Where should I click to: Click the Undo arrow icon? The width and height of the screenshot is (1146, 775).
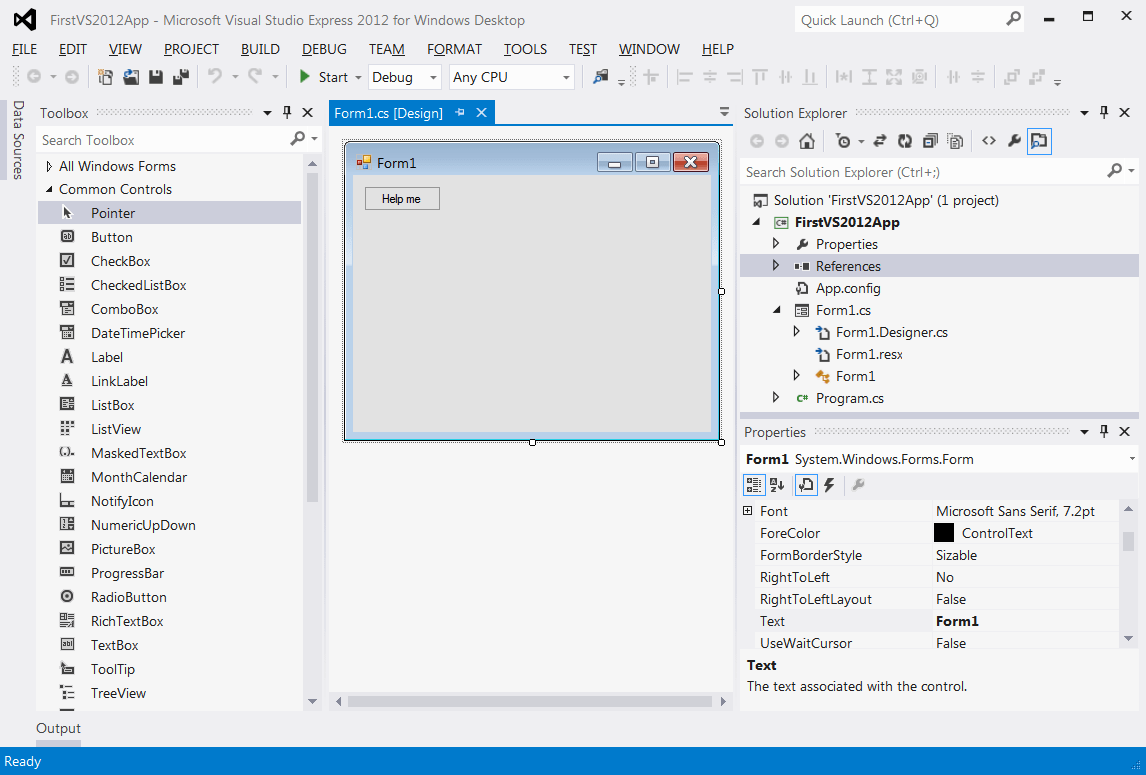click(215, 76)
